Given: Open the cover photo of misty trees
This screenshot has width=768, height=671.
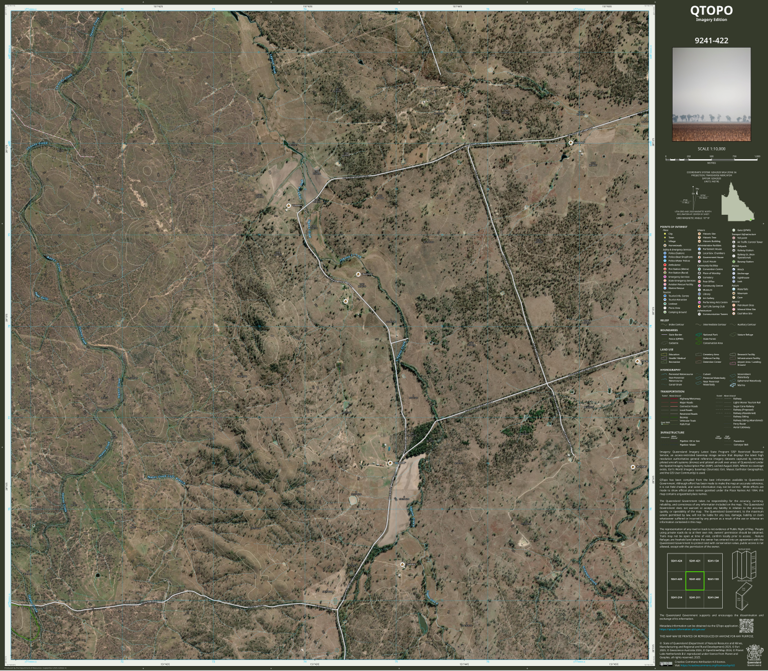Looking at the screenshot, I should click(x=711, y=95).
